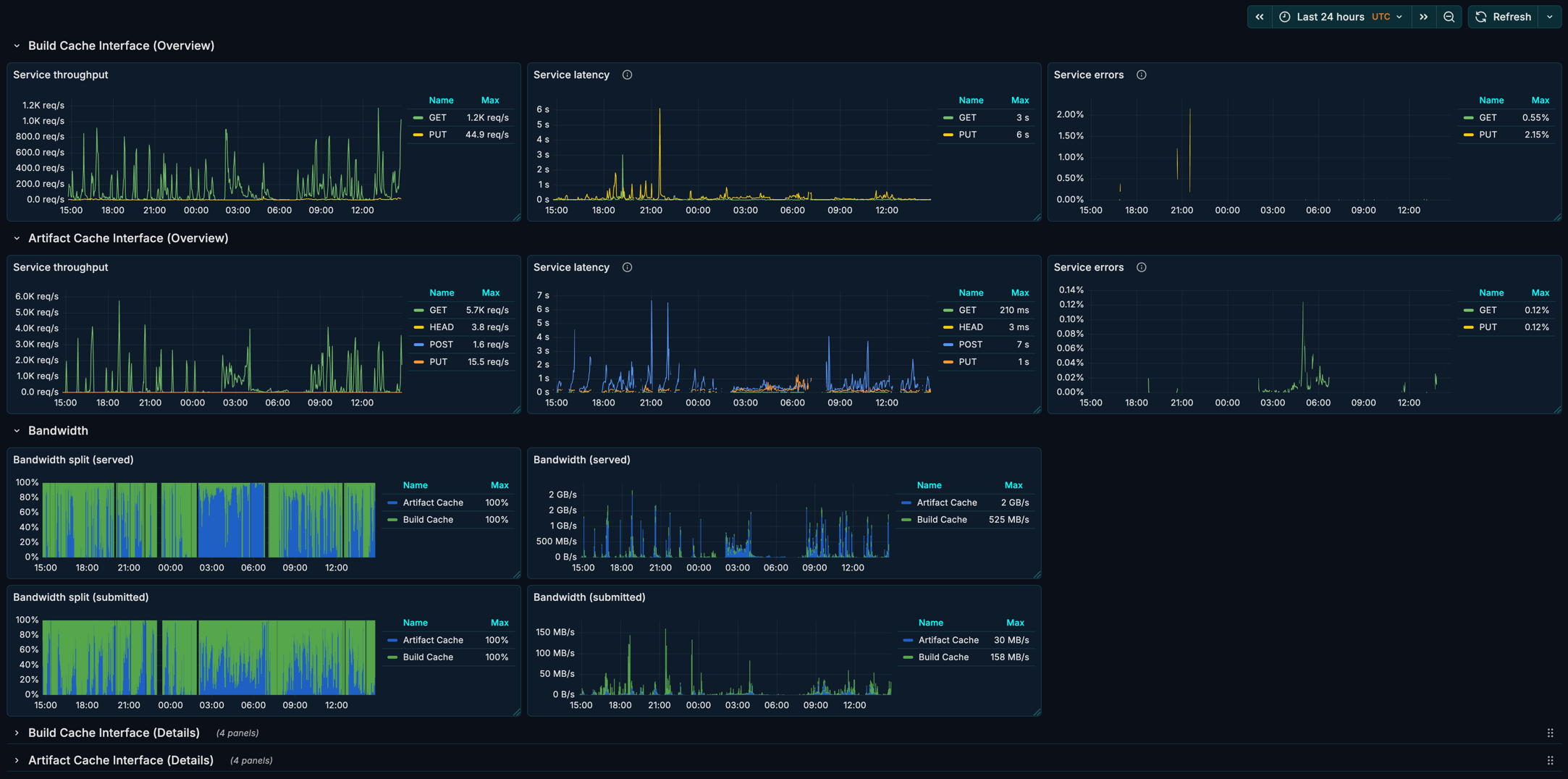
Task: Toggle Artifact Cache in Bandwidth split (served) legend
Action: point(432,502)
